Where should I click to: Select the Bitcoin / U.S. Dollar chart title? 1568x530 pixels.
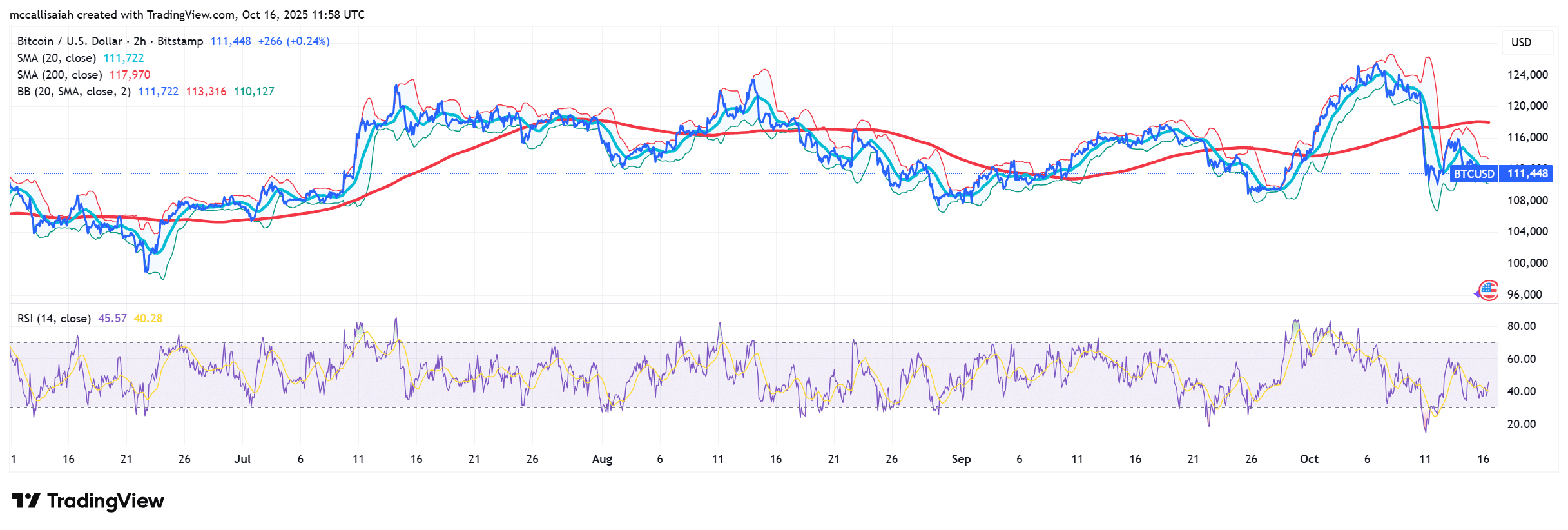click(69, 41)
